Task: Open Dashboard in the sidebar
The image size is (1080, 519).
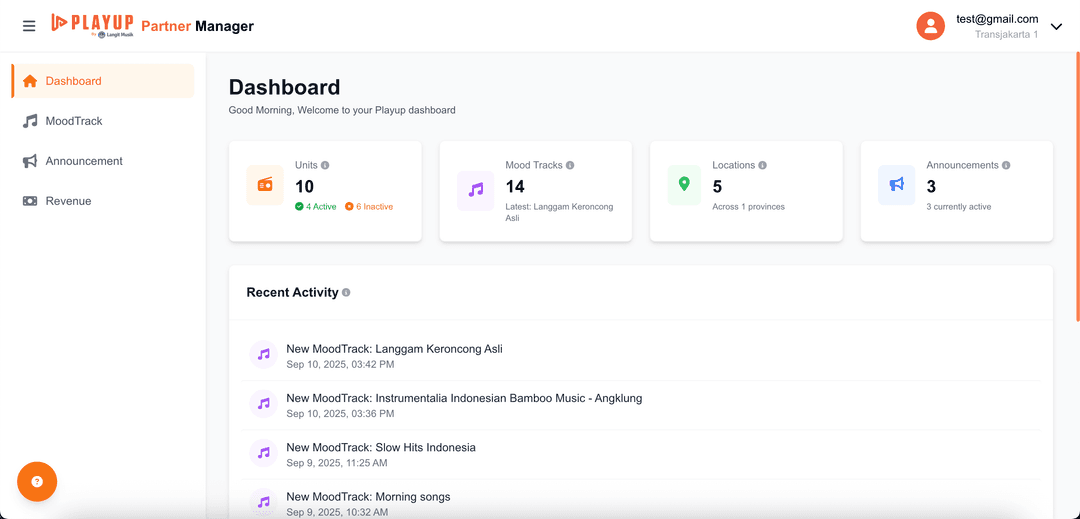Action: [103, 81]
